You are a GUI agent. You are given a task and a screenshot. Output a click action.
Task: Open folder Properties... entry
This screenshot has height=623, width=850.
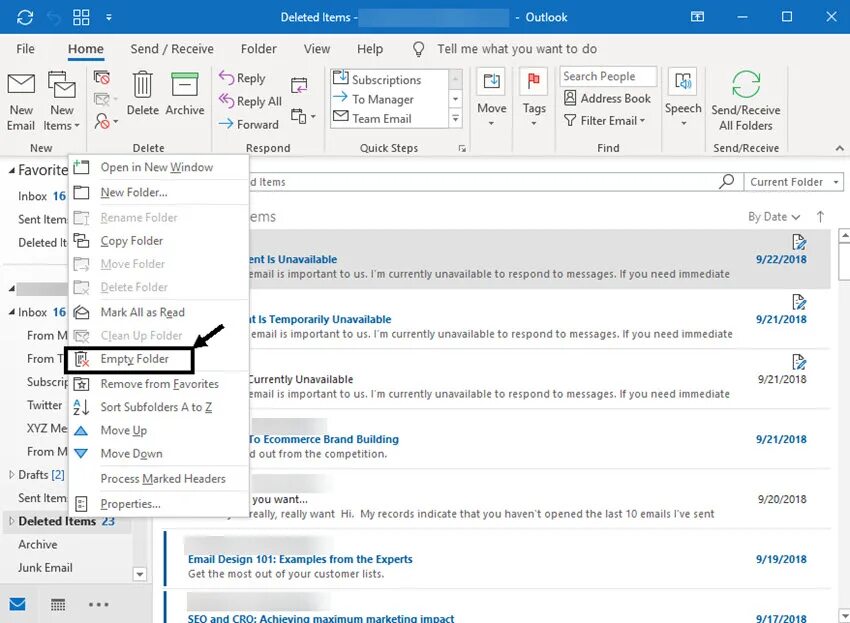pyautogui.click(x=158, y=504)
